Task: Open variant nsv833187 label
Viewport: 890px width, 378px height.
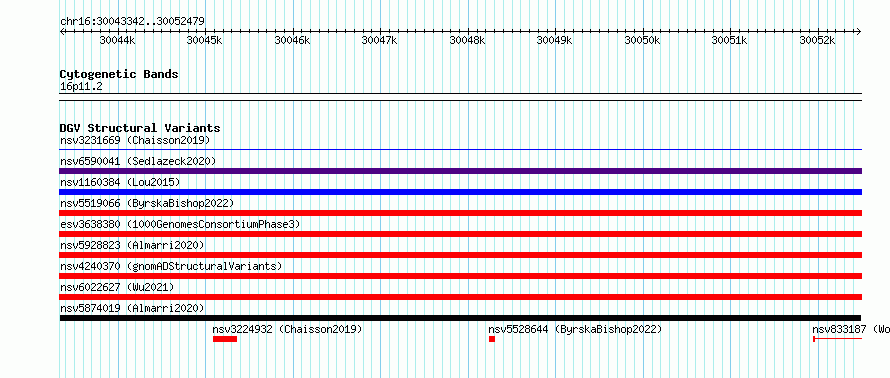Action: (851, 329)
